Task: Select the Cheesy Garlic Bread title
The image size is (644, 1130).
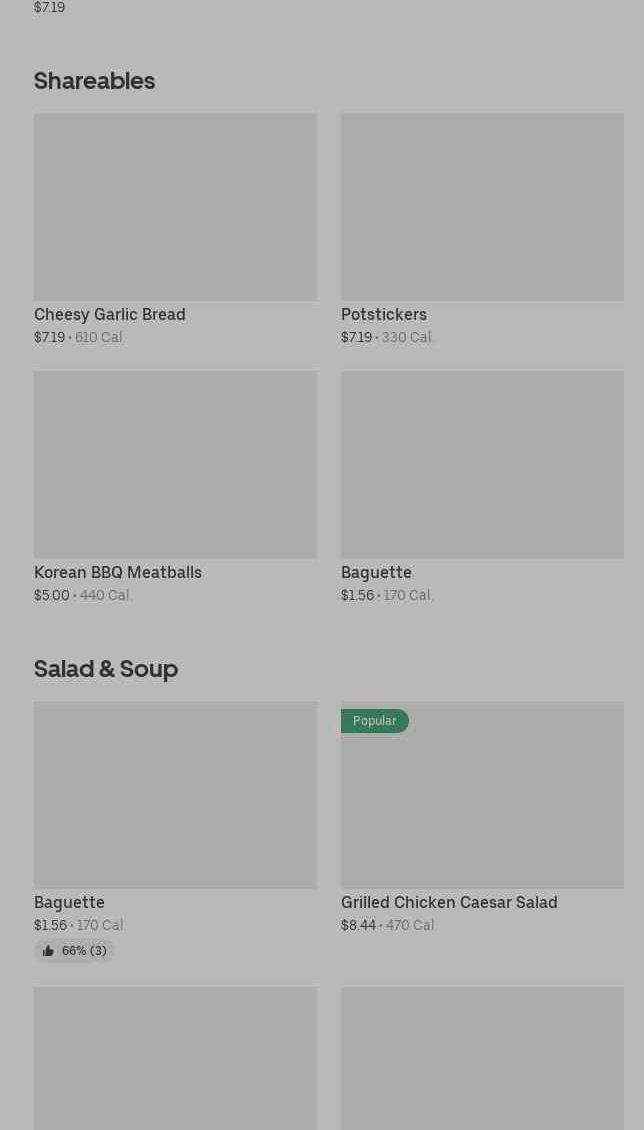Action: pyautogui.click(x=110, y=314)
